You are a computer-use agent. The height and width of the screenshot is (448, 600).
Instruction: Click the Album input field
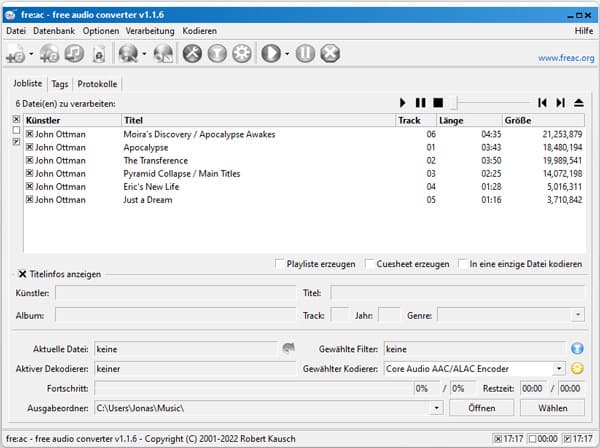[176, 315]
